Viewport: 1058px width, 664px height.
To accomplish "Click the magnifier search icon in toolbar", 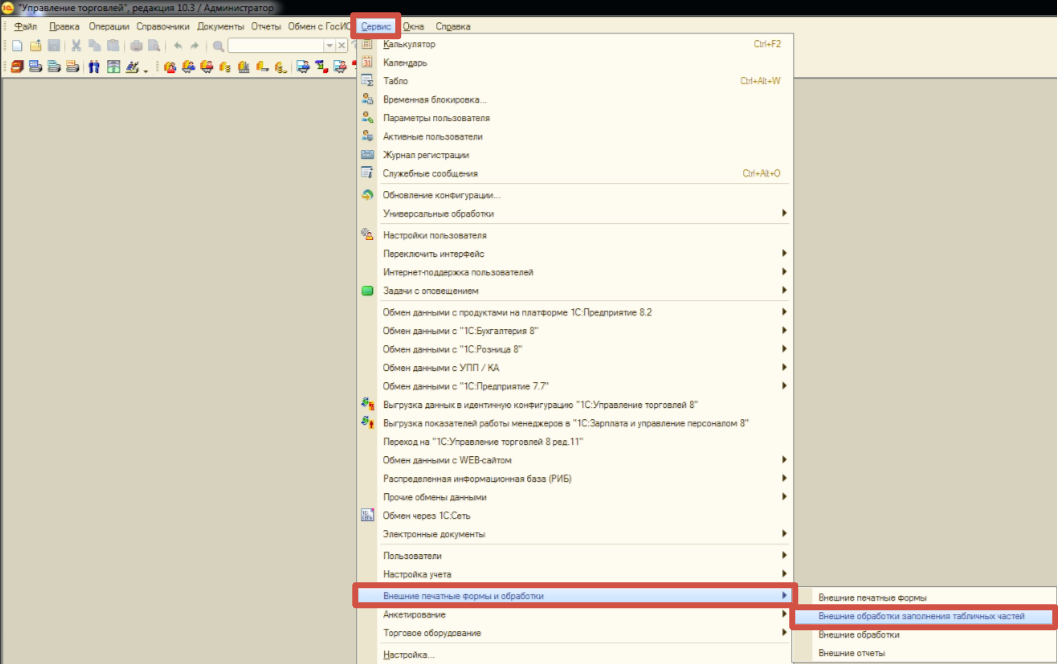I will click(x=218, y=46).
